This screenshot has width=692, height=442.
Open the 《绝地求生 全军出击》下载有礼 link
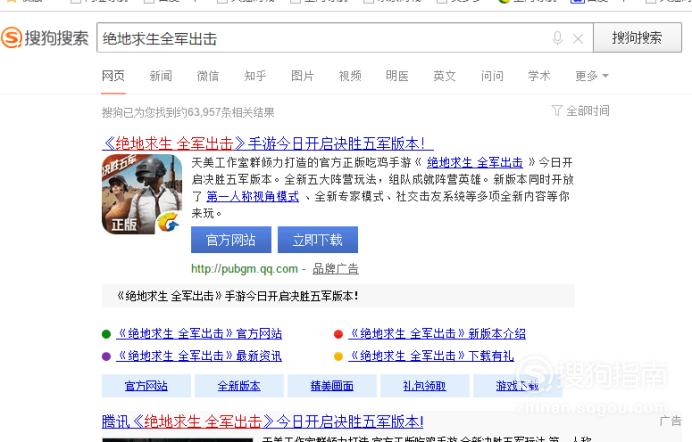[x=431, y=356]
